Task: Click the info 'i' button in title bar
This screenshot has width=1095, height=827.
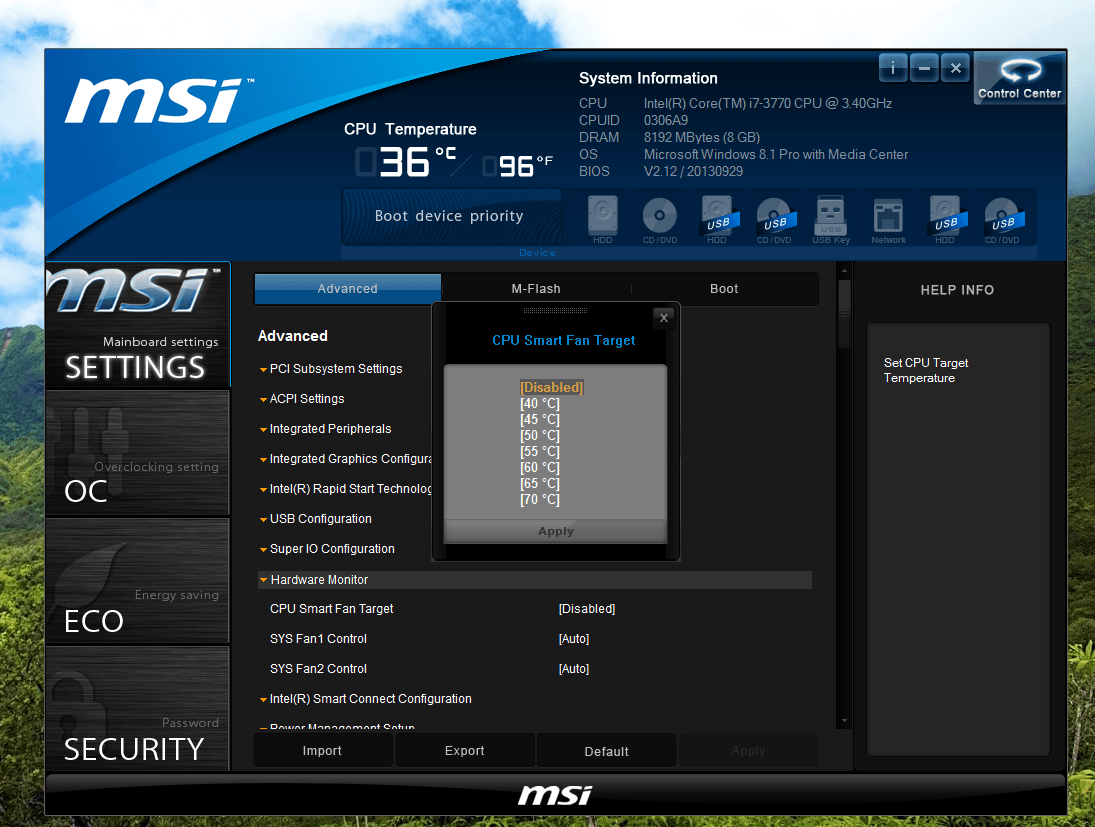Action: [892, 68]
